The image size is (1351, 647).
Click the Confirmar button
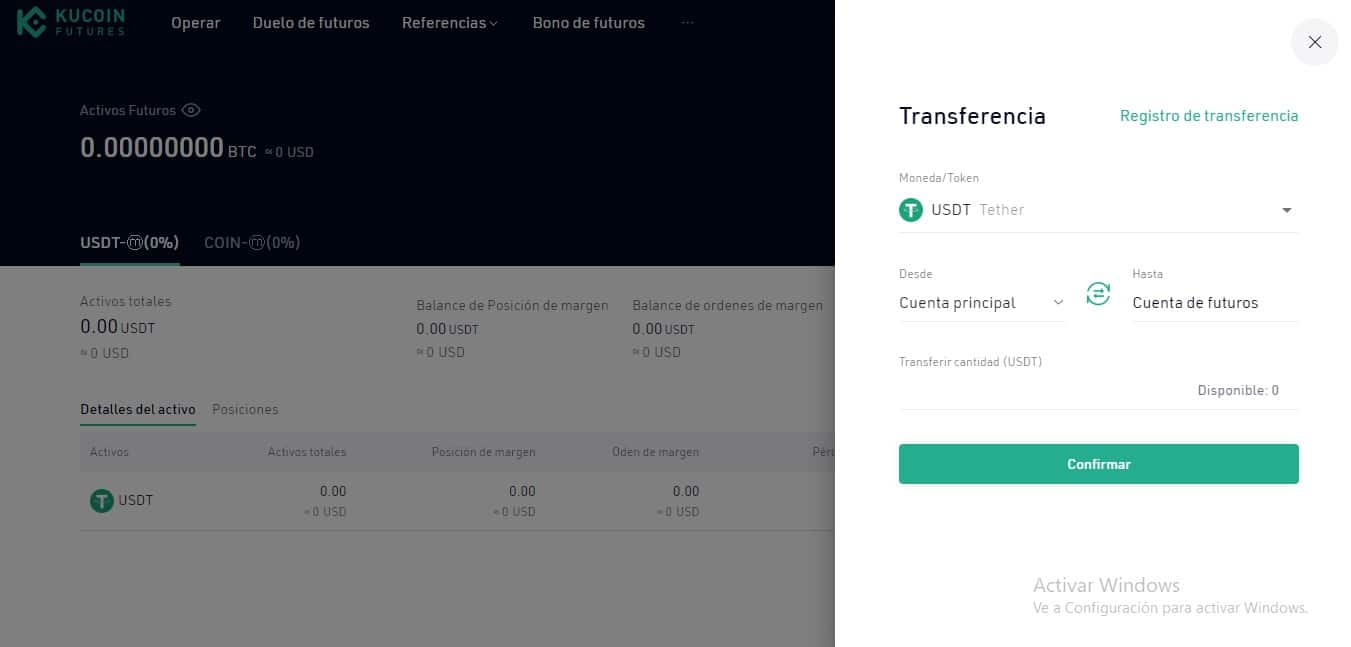(x=1099, y=464)
